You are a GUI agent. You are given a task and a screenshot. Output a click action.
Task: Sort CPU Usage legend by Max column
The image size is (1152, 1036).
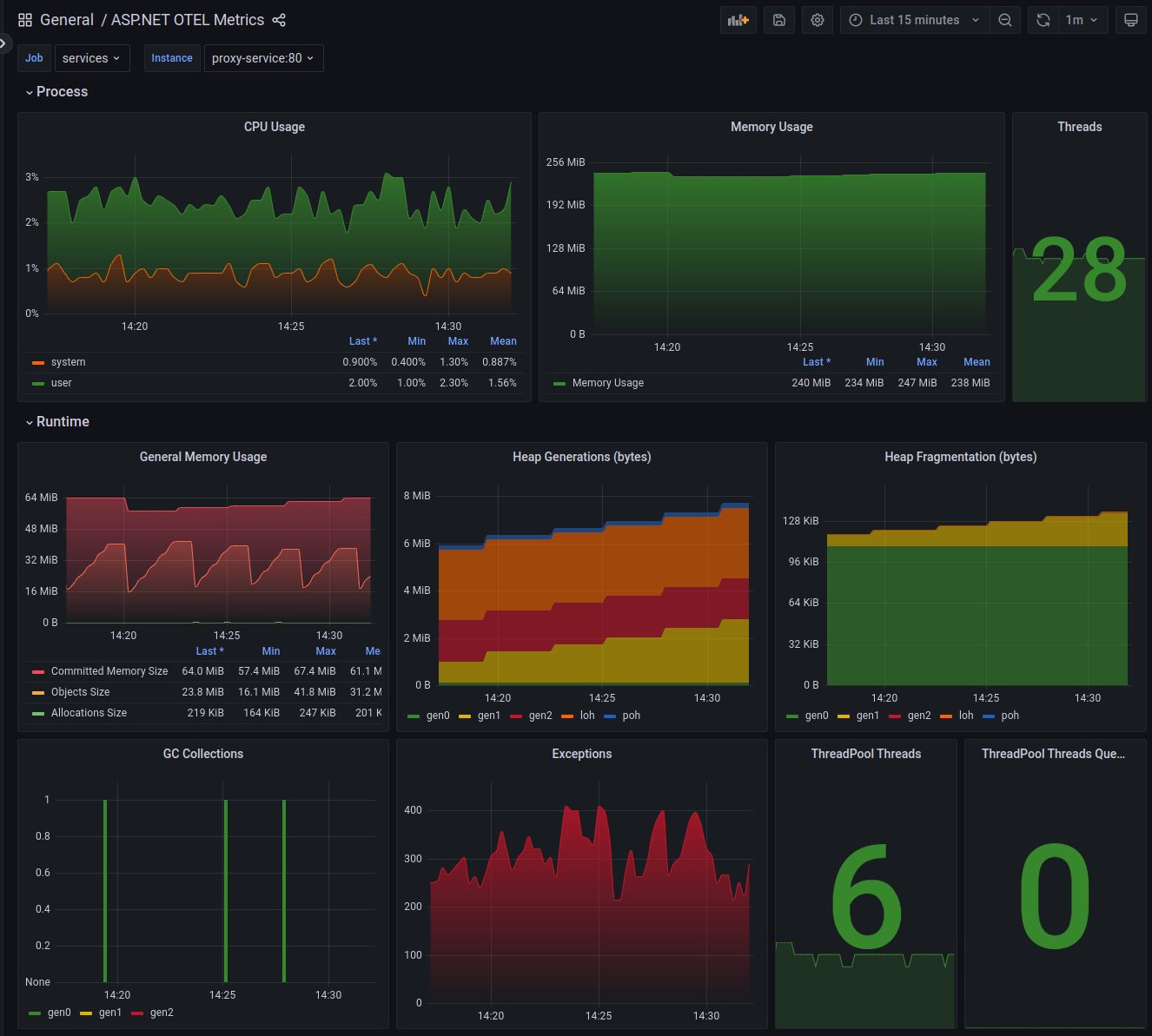pos(458,340)
